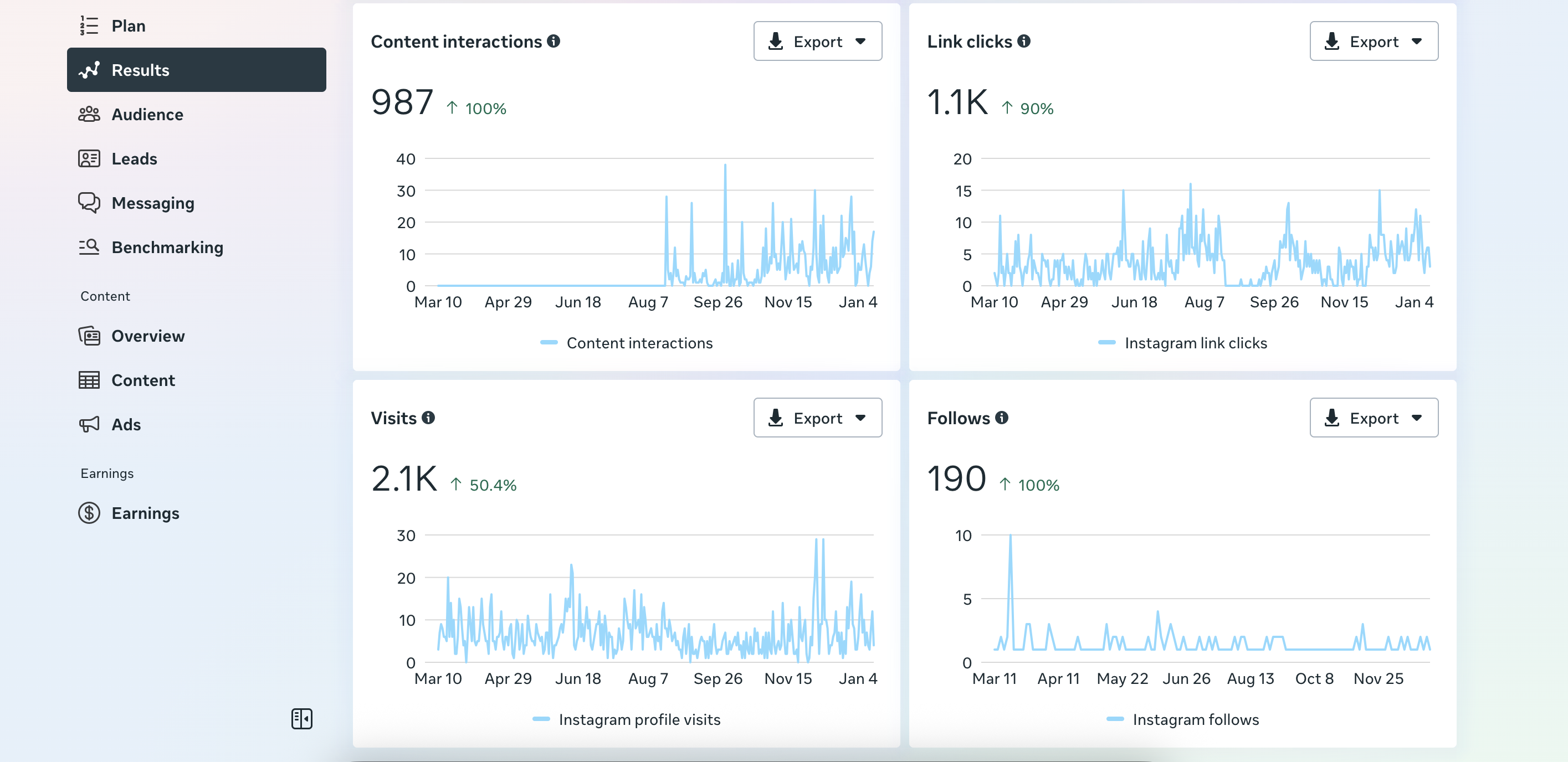This screenshot has width=1568, height=762.
Task: Toggle the Content interactions legend series
Action: click(626, 343)
